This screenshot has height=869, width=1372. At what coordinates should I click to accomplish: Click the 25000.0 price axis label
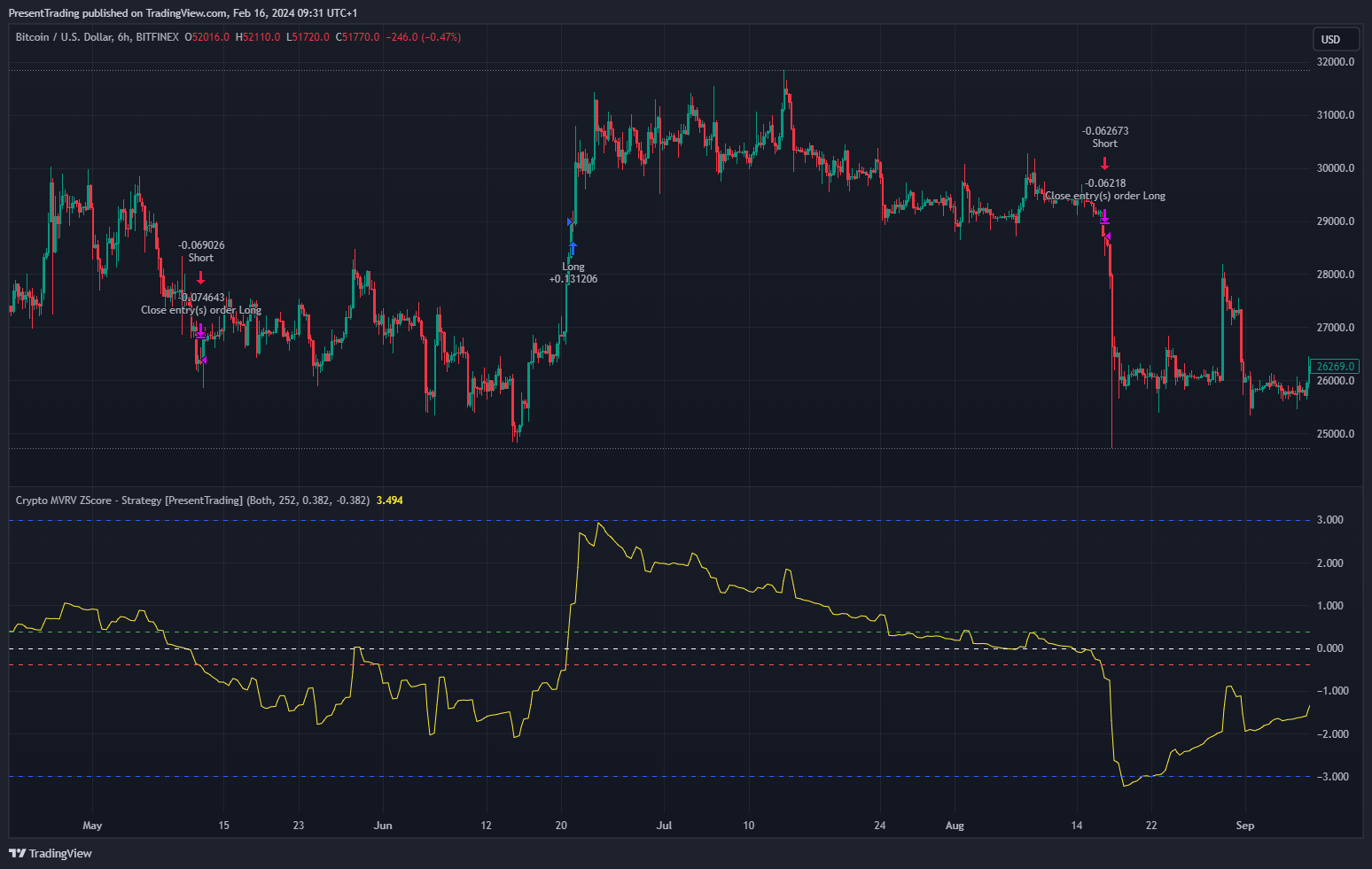pos(1336,434)
